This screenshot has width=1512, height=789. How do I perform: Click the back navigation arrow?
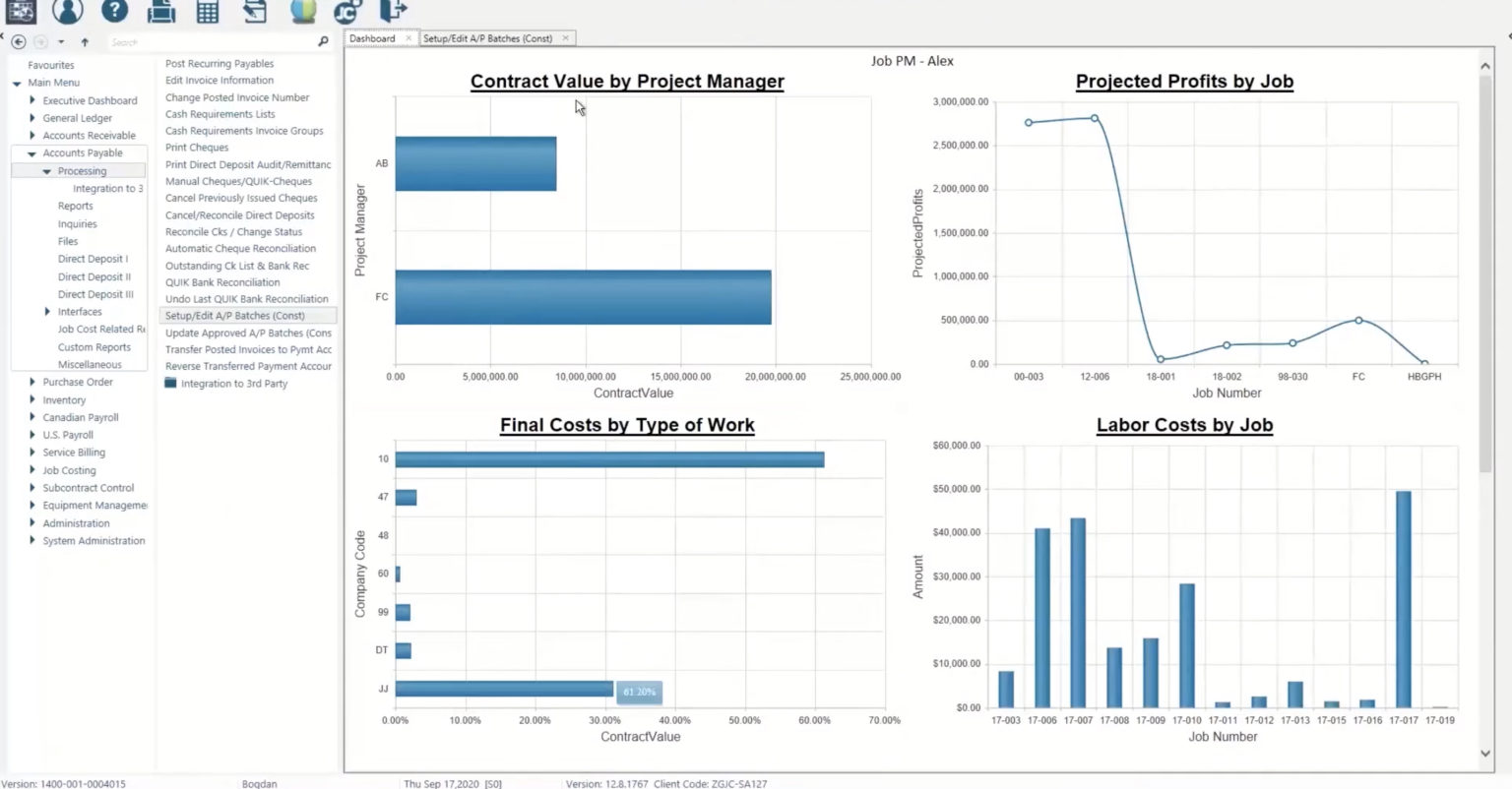tap(18, 42)
